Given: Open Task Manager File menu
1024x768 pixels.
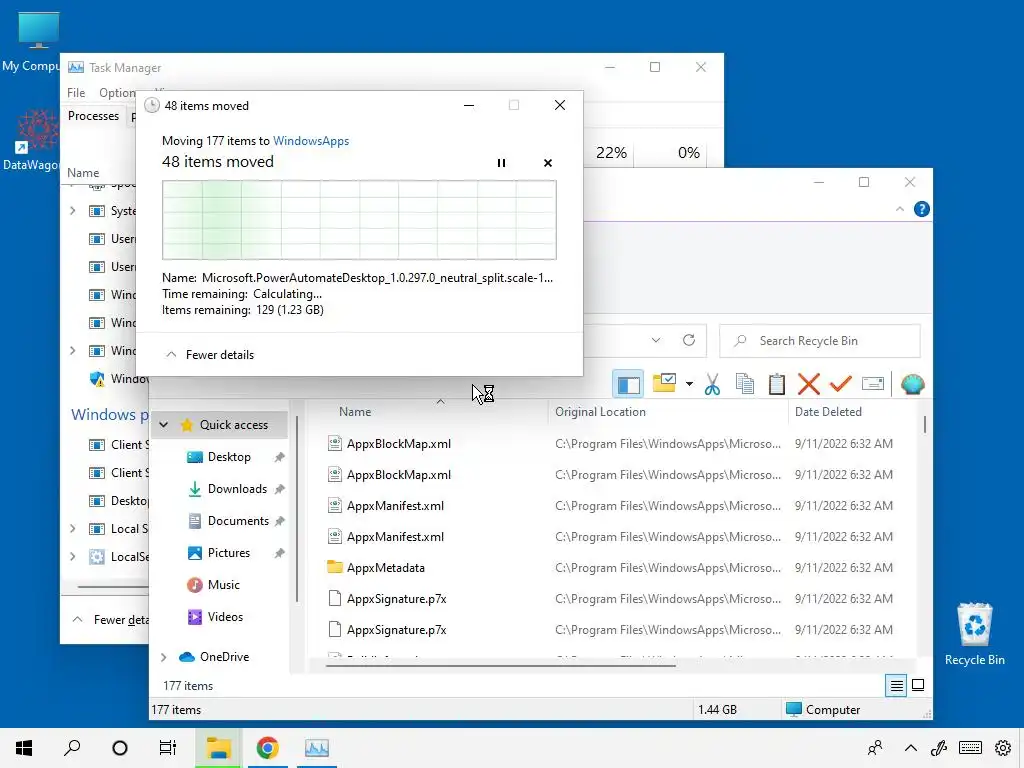Looking at the screenshot, I should coord(76,93).
